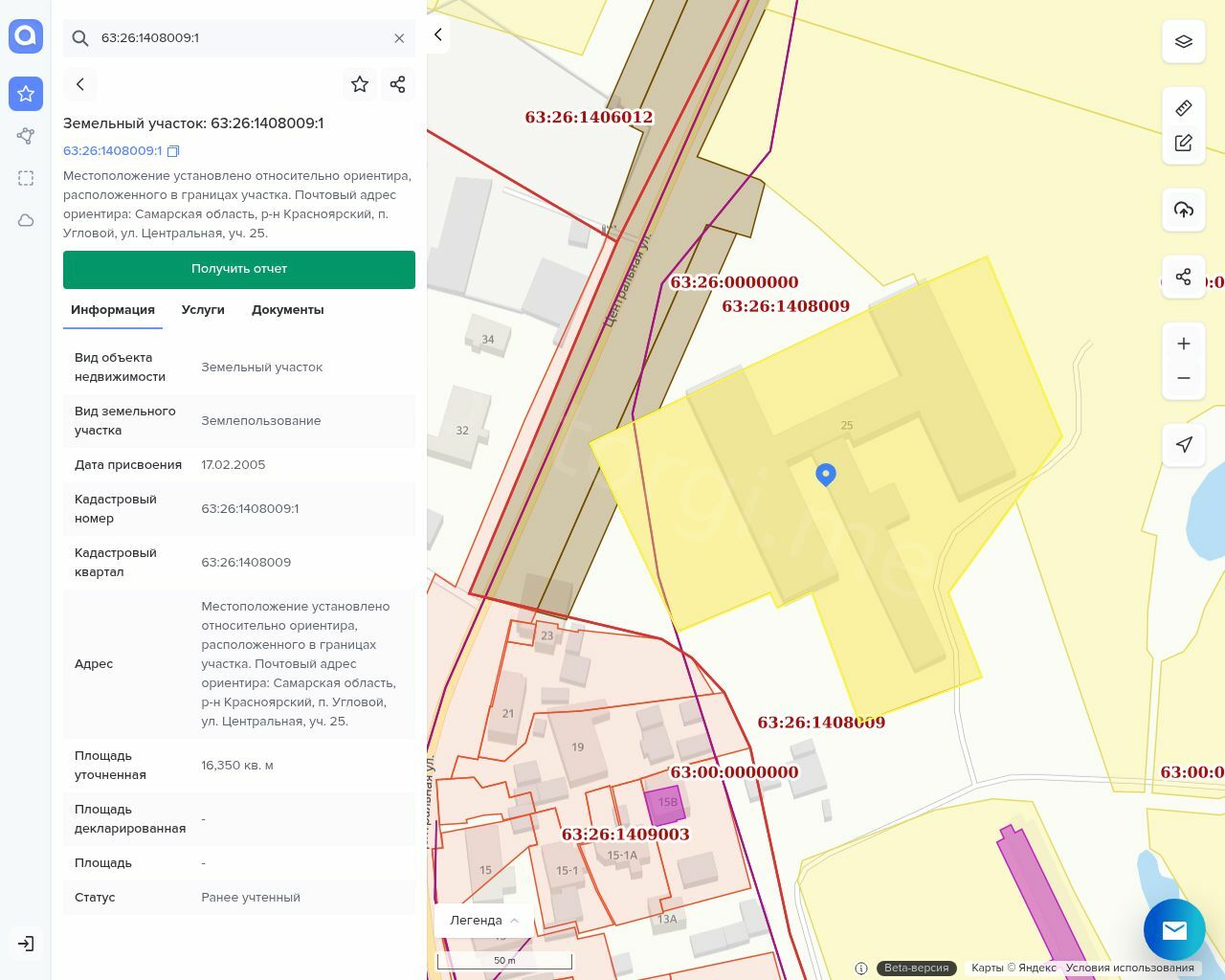Switch to the Услуги tab

[203, 310]
